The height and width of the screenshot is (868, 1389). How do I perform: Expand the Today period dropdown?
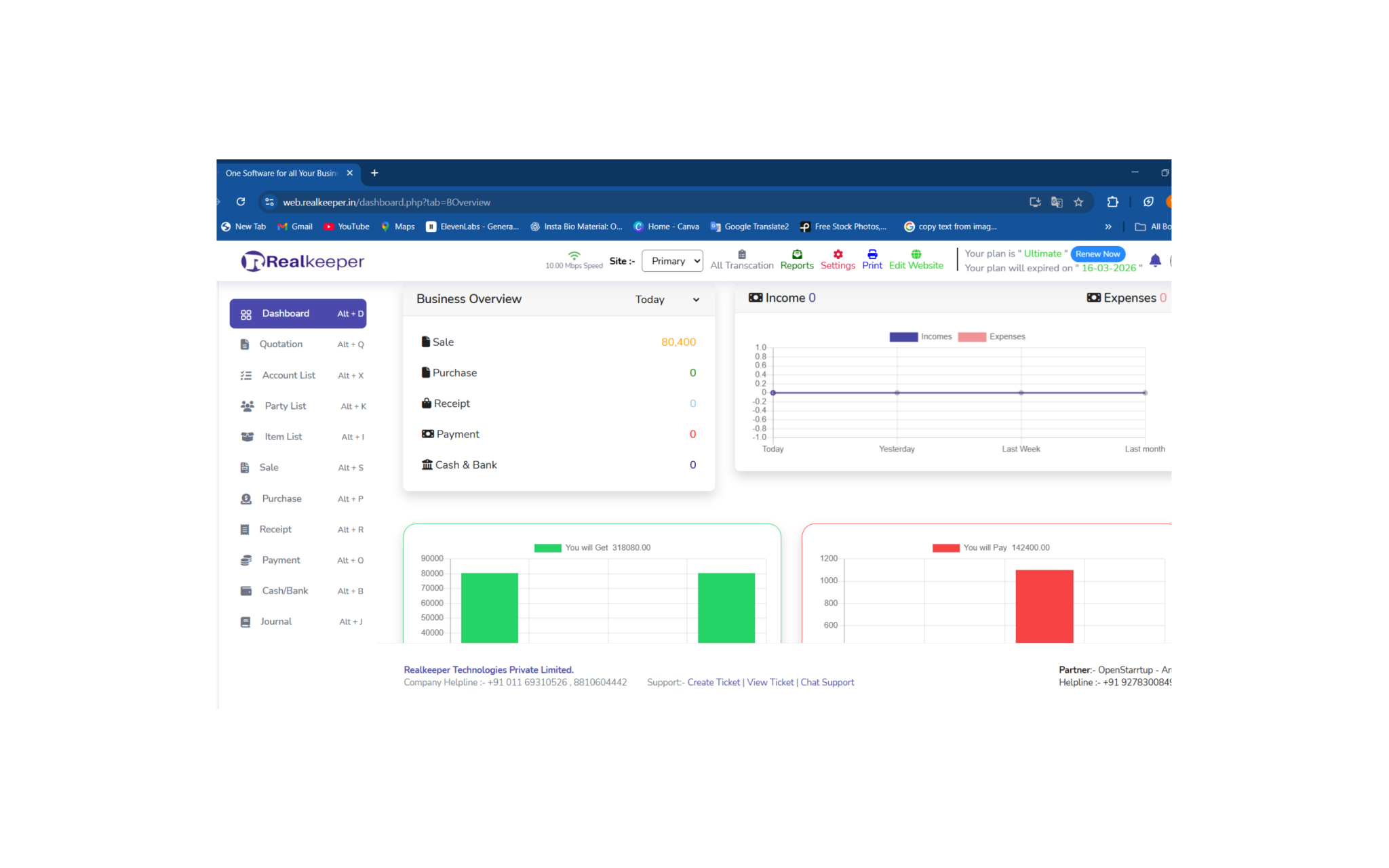(667, 299)
